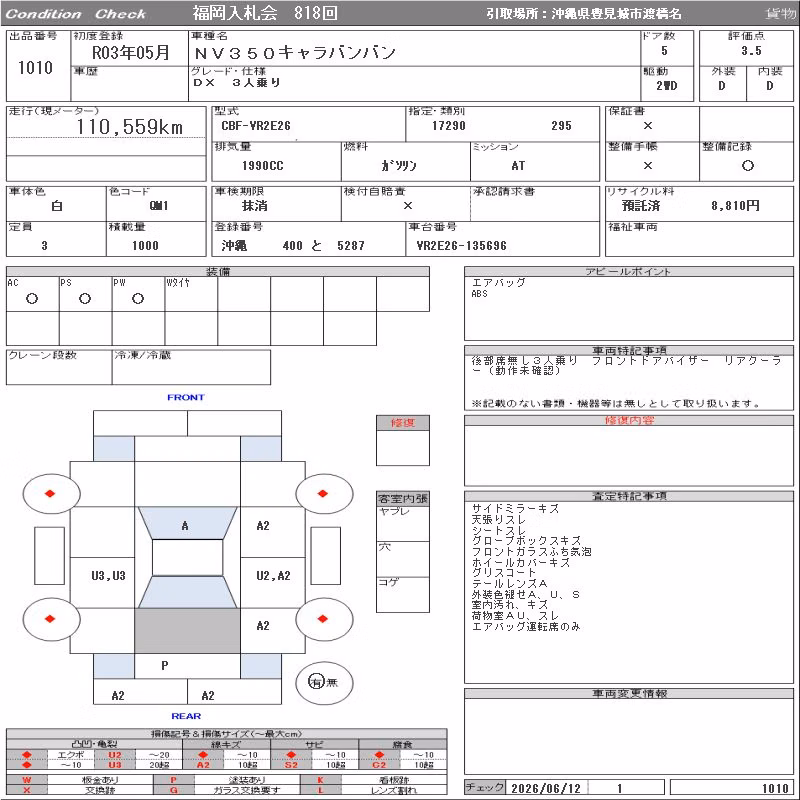This screenshot has width=800, height=800.
Task: Click the ABS appeal point
Action: click(479, 293)
